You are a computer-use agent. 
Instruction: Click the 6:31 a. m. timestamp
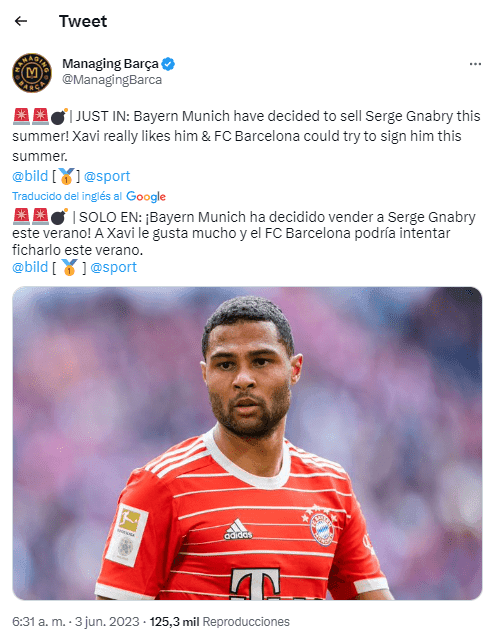pyautogui.click(x=39, y=622)
